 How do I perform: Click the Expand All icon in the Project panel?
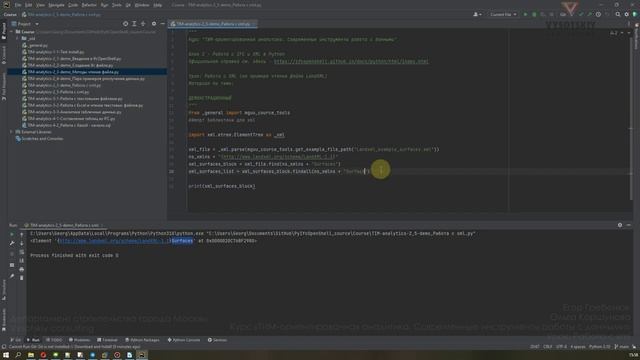(x=134, y=24)
